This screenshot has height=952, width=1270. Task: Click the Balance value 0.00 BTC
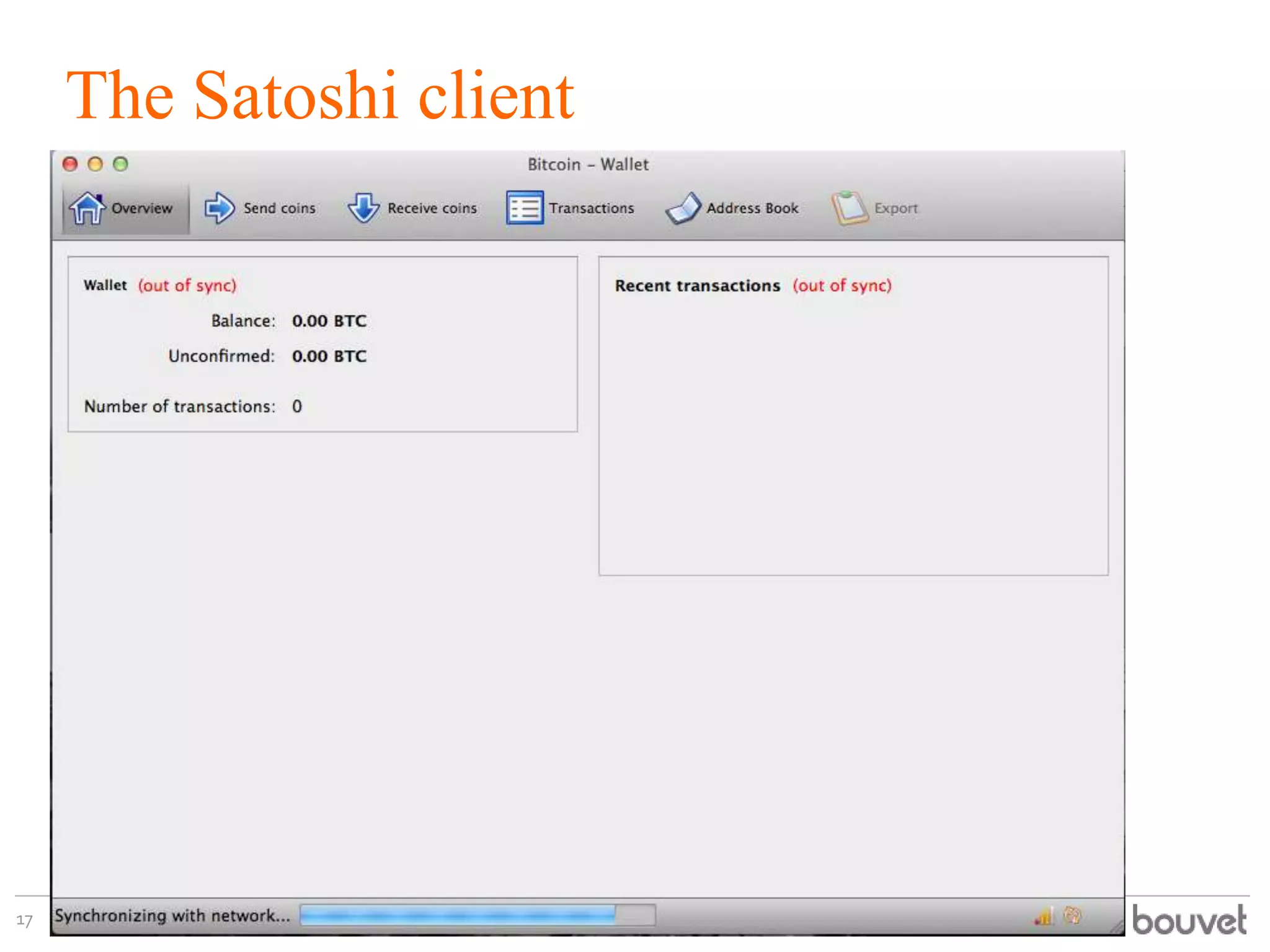coord(329,321)
